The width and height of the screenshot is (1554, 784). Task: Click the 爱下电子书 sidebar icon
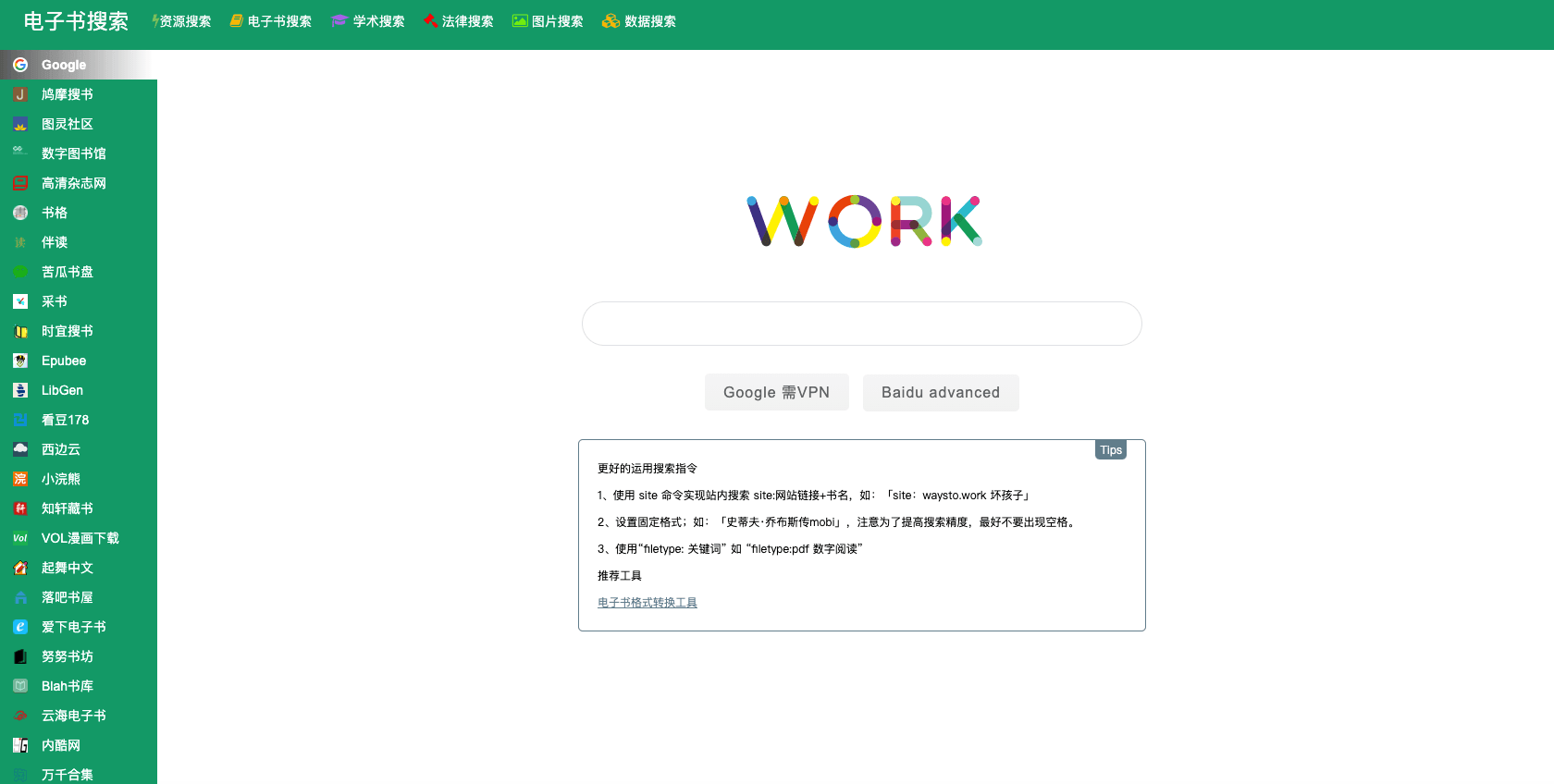point(20,627)
